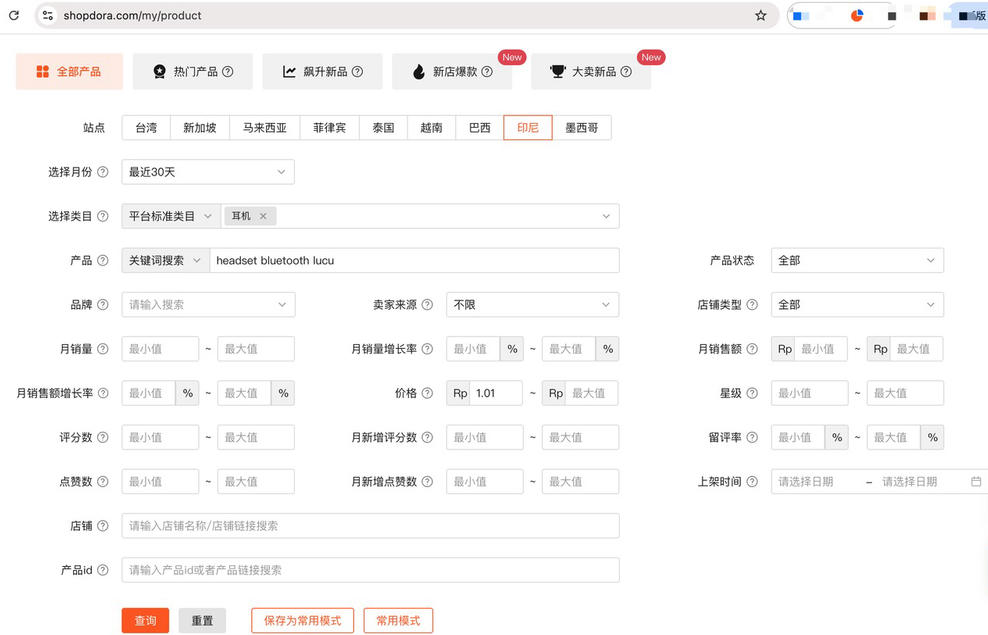Show help for 留评率

pos(752,437)
